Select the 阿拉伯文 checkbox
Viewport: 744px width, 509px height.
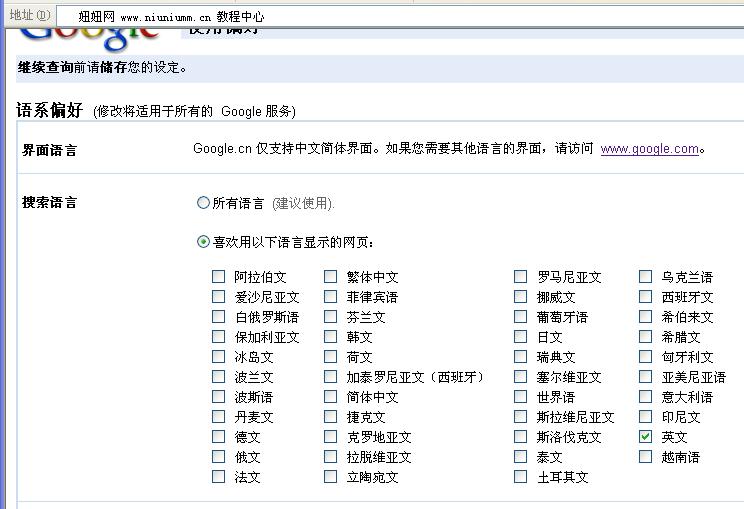pos(219,277)
